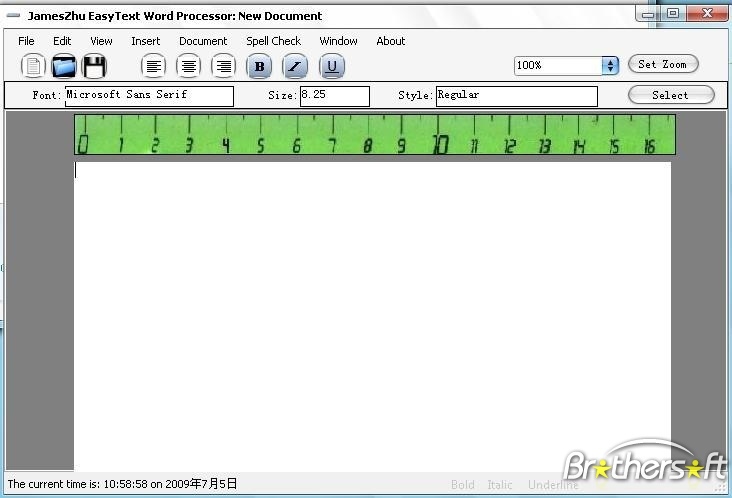
Task: Click the Bold indicator in status bar
Action: click(463, 485)
